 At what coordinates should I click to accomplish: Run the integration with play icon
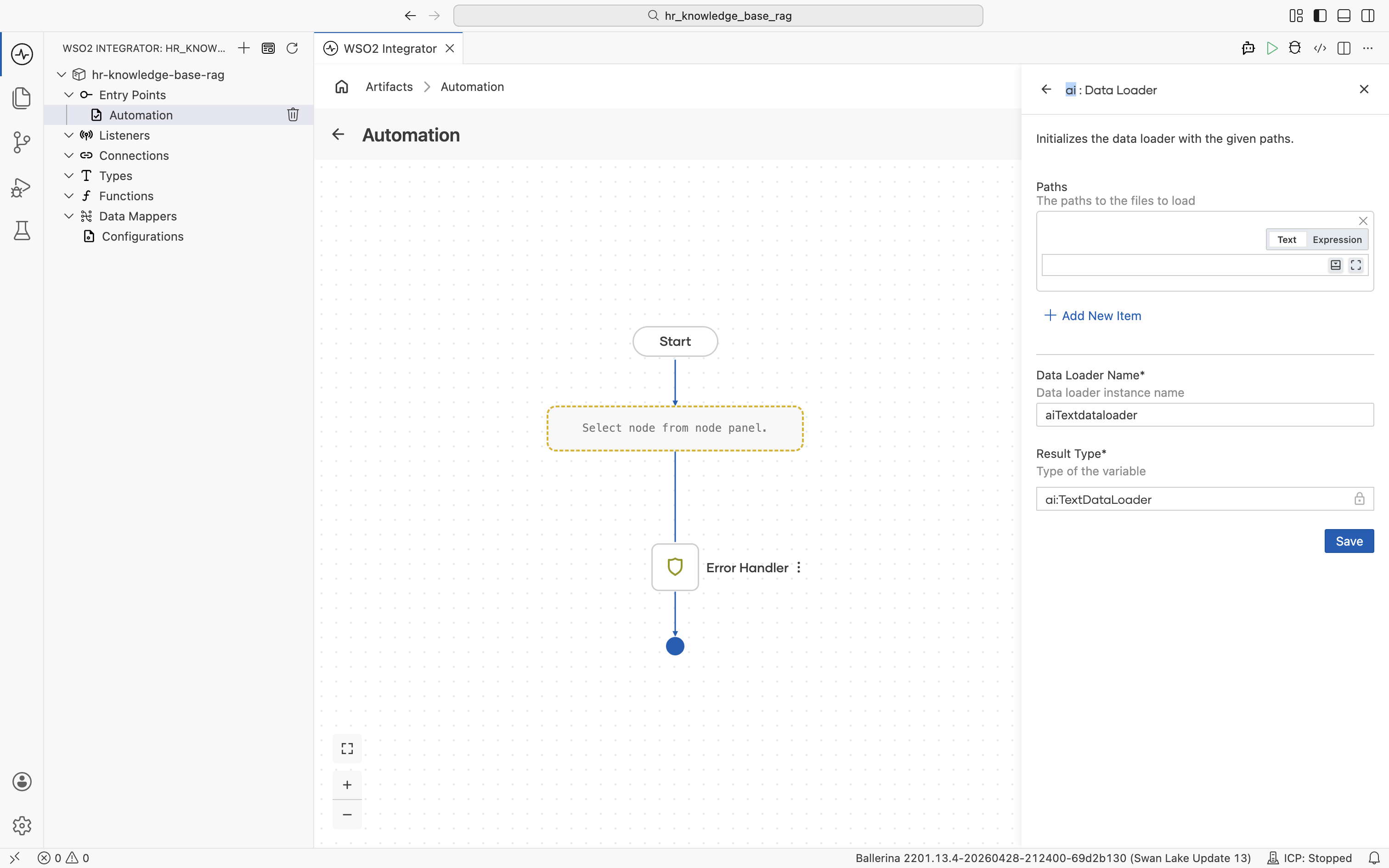pyautogui.click(x=1272, y=48)
